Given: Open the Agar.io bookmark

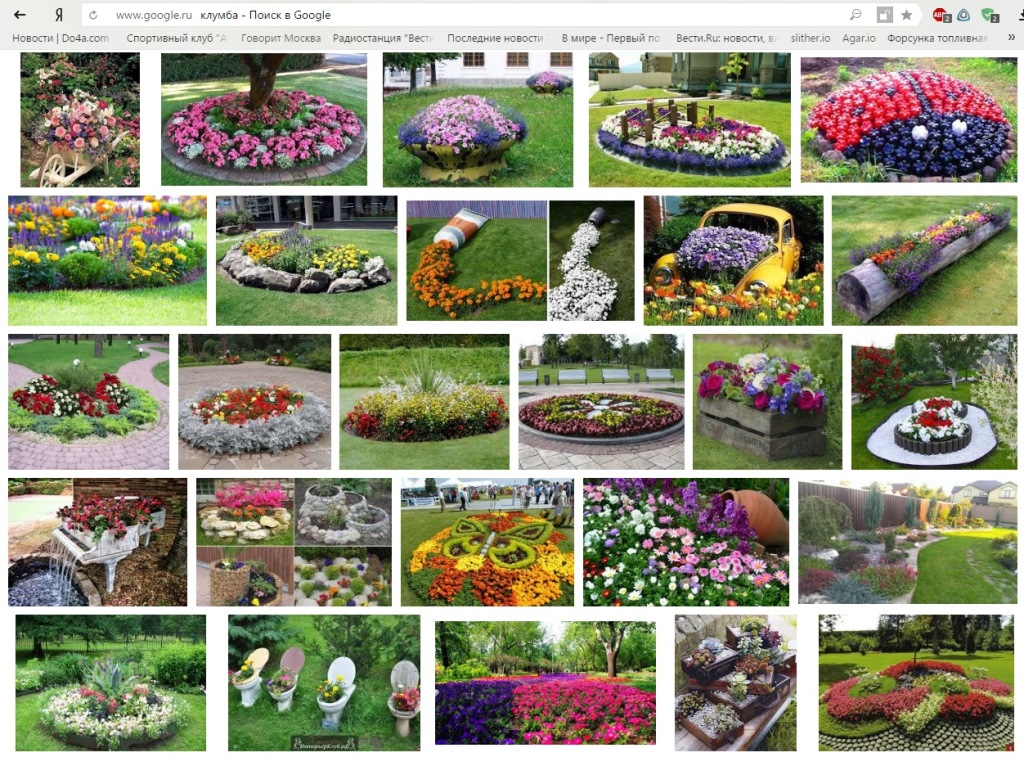Looking at the screenshot, I should click(x=859, y=38).
